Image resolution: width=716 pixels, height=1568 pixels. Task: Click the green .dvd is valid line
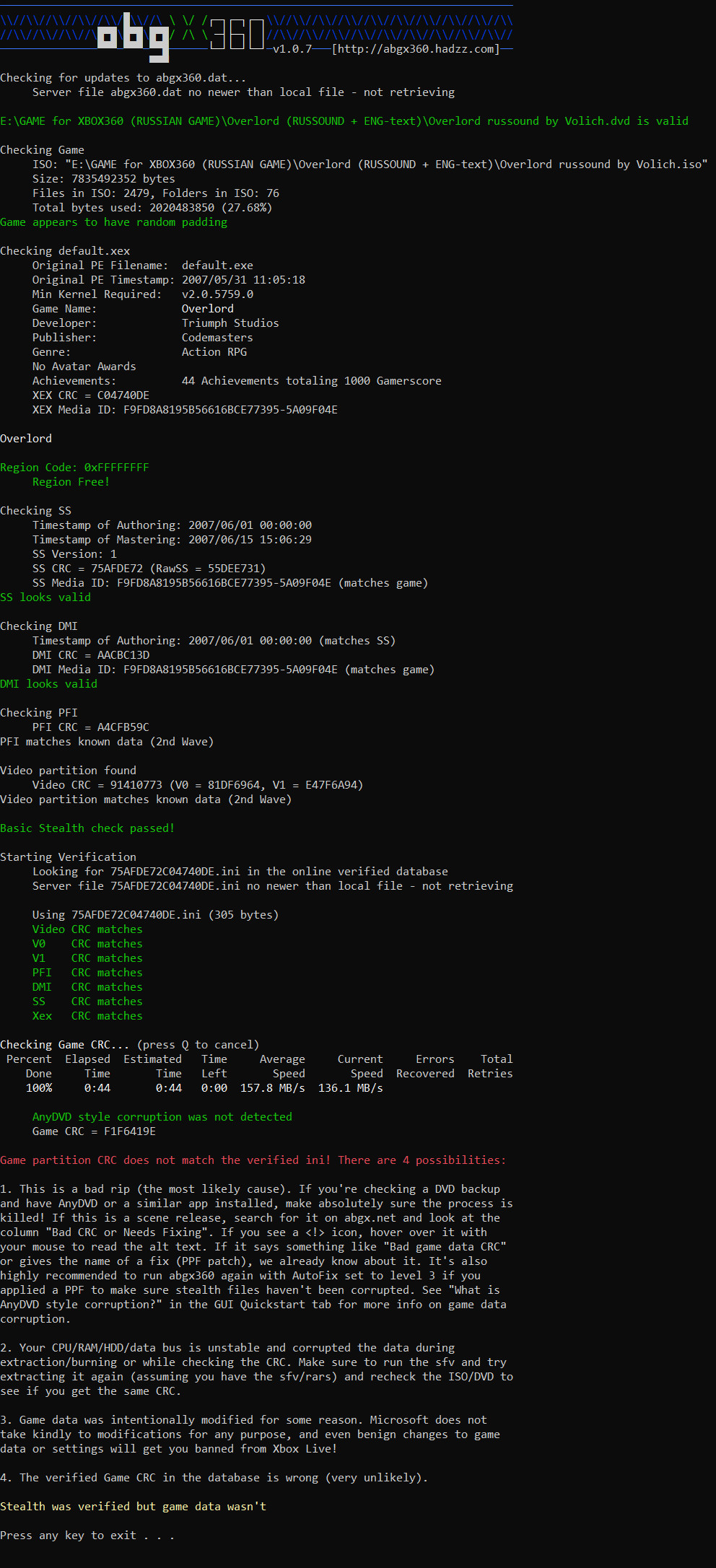344,121
